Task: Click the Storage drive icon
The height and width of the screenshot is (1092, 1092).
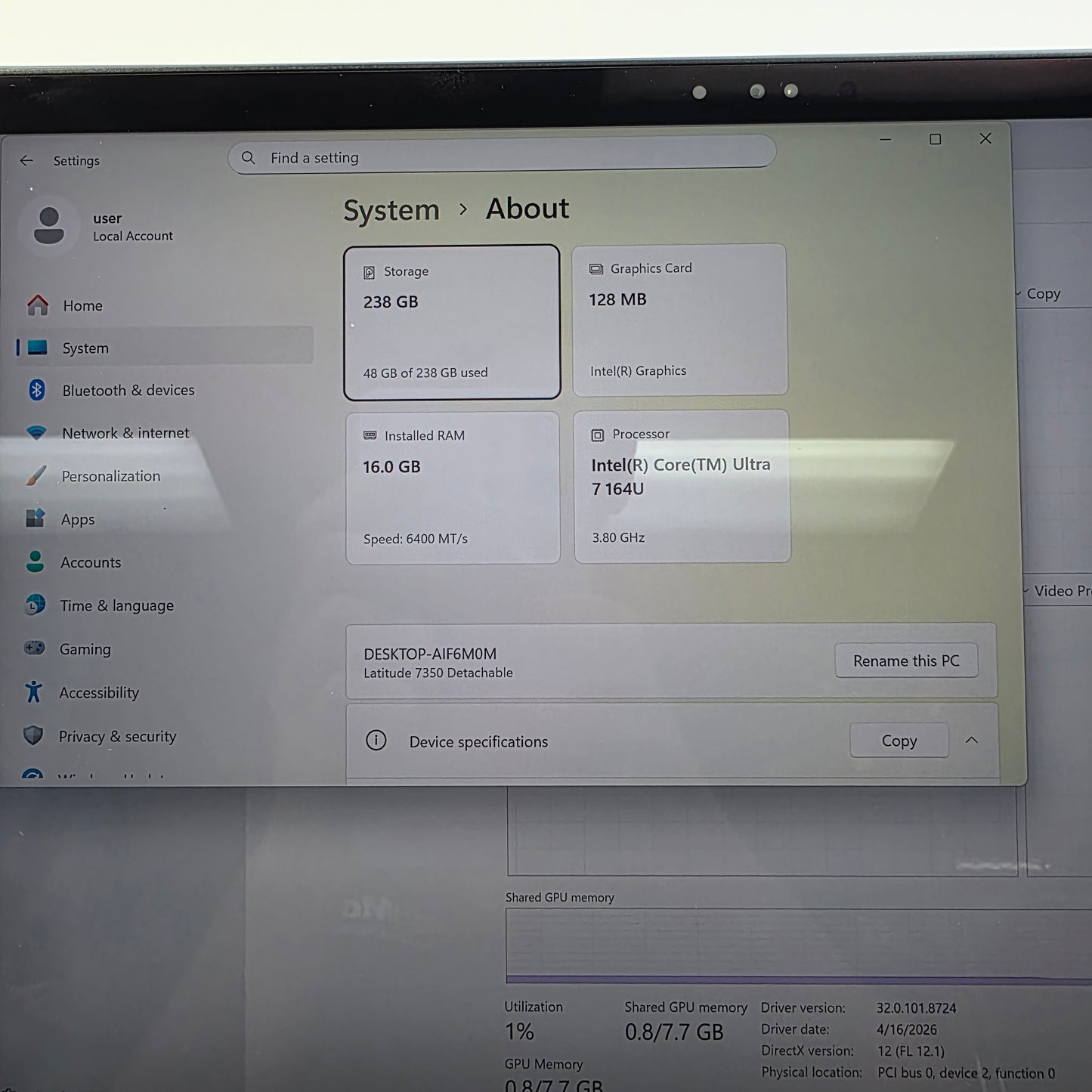Action: (x=370, y=272)
